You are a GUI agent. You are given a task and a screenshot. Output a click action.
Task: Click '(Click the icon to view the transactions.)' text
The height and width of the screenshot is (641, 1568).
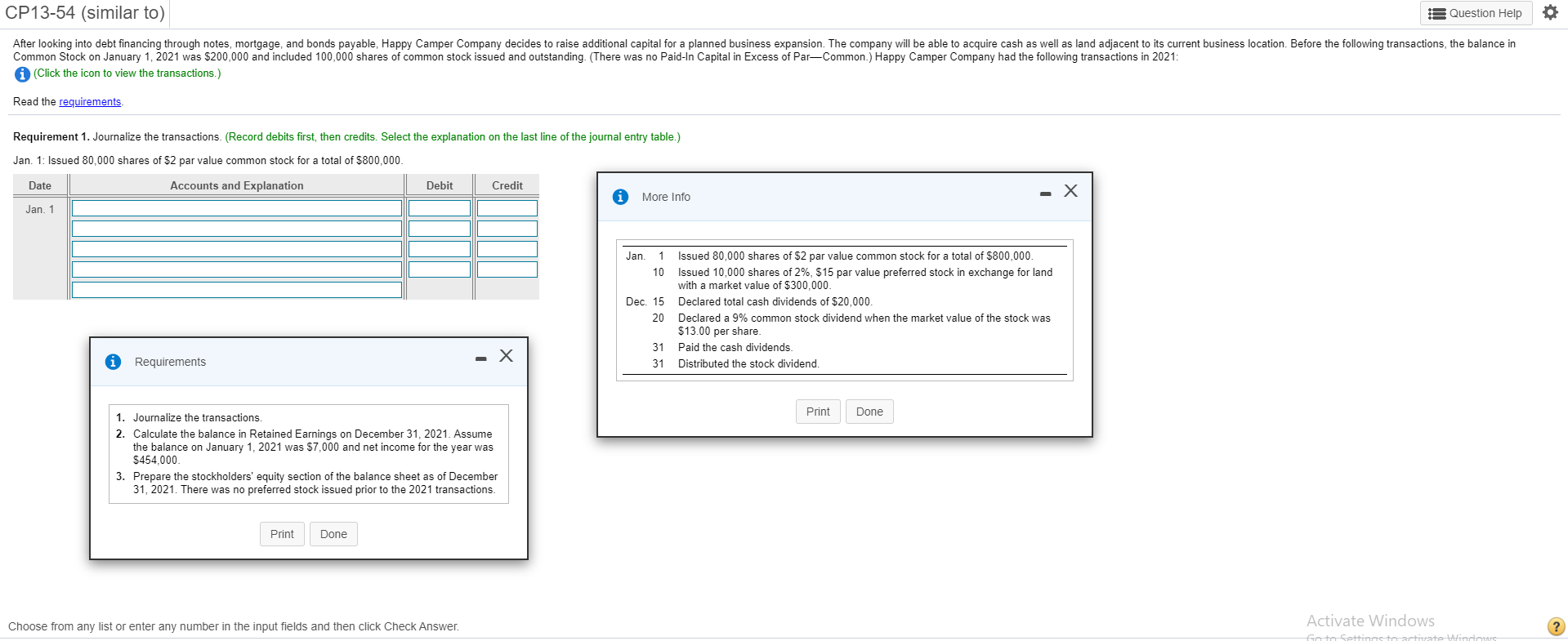coord(127,73)
